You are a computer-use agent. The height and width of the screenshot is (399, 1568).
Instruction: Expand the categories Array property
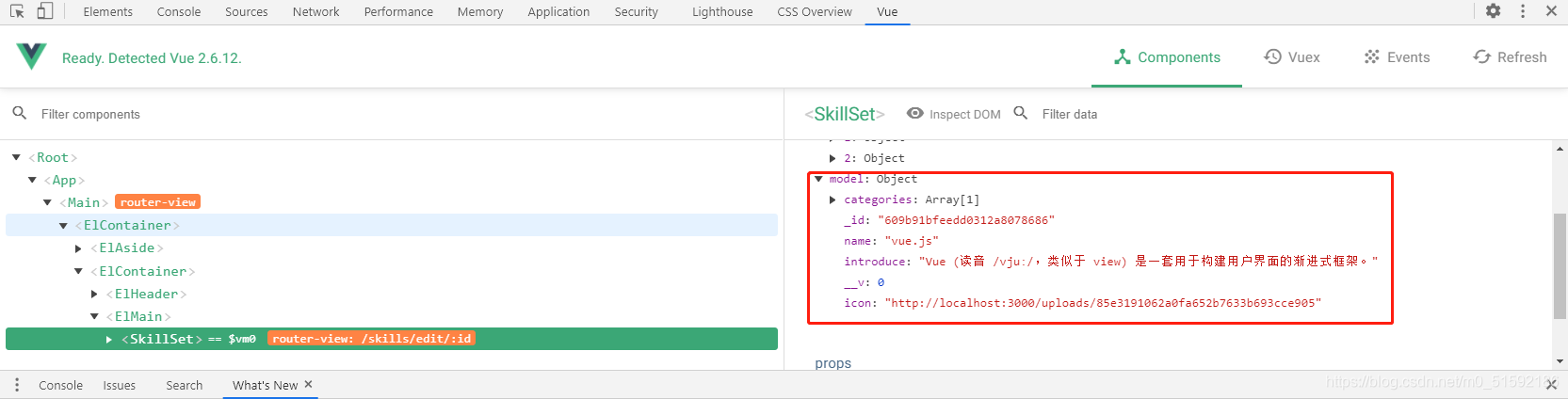832,199
